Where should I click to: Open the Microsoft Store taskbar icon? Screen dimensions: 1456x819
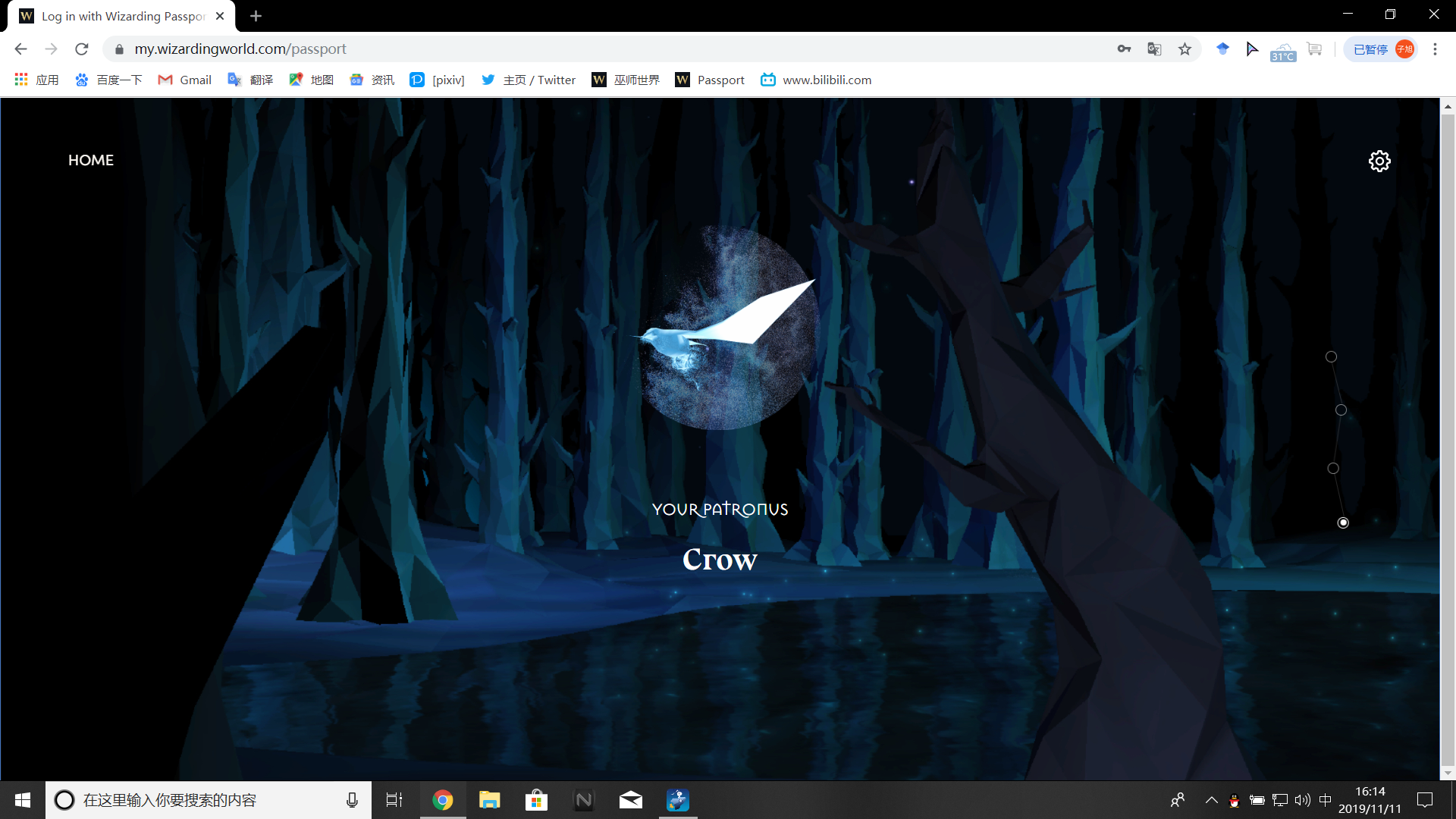tap(536, 800)
